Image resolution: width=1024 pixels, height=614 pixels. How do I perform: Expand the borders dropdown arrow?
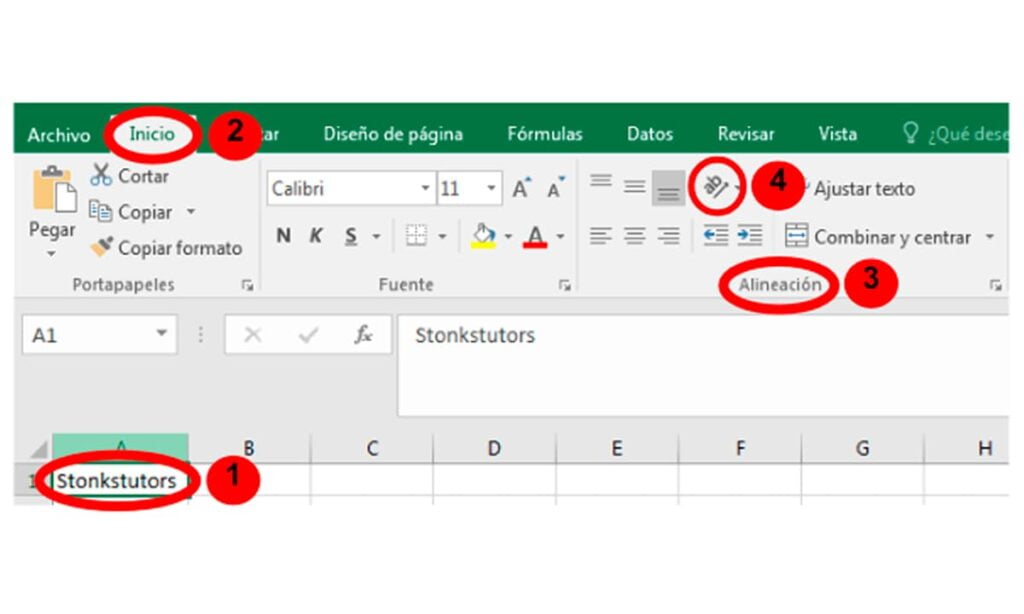442,236
